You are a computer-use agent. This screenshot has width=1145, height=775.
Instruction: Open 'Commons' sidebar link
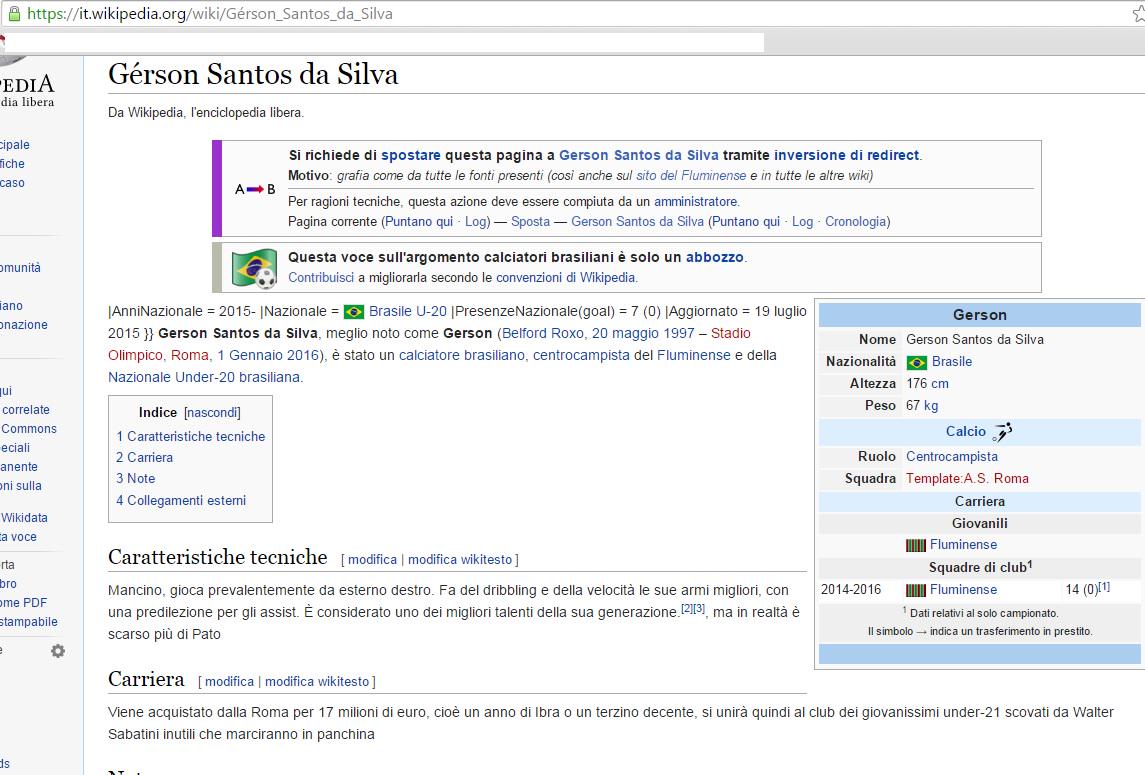(29, 429)
